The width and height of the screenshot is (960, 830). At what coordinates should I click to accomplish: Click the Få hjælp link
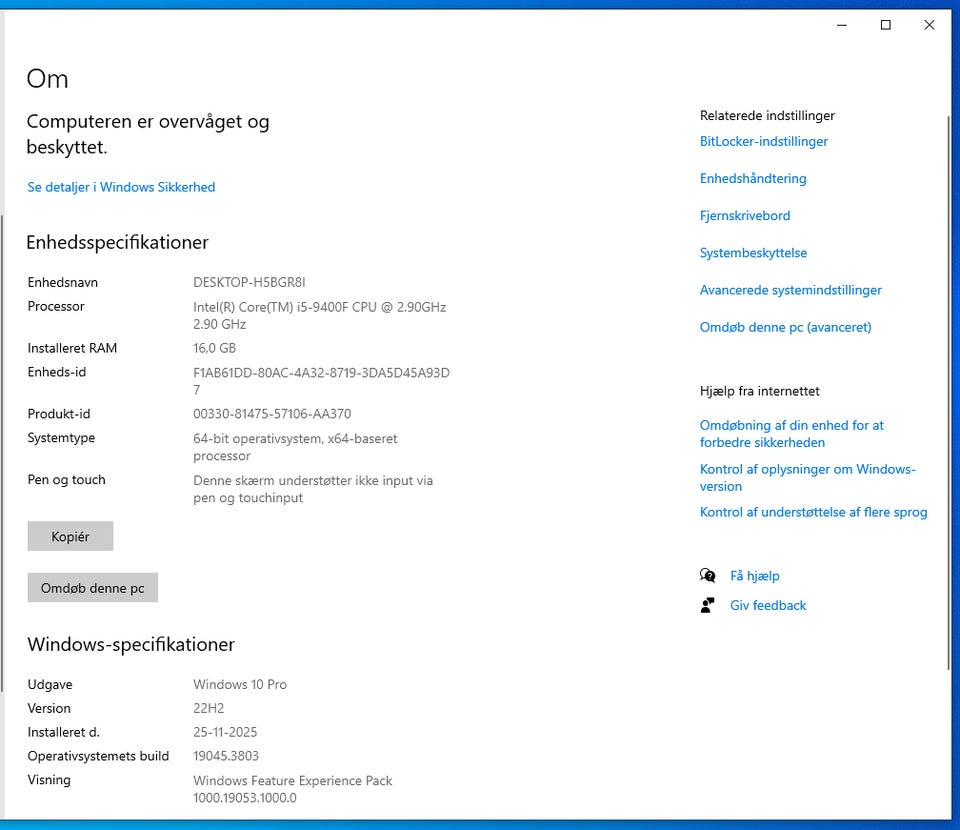(x=754, y=576)
